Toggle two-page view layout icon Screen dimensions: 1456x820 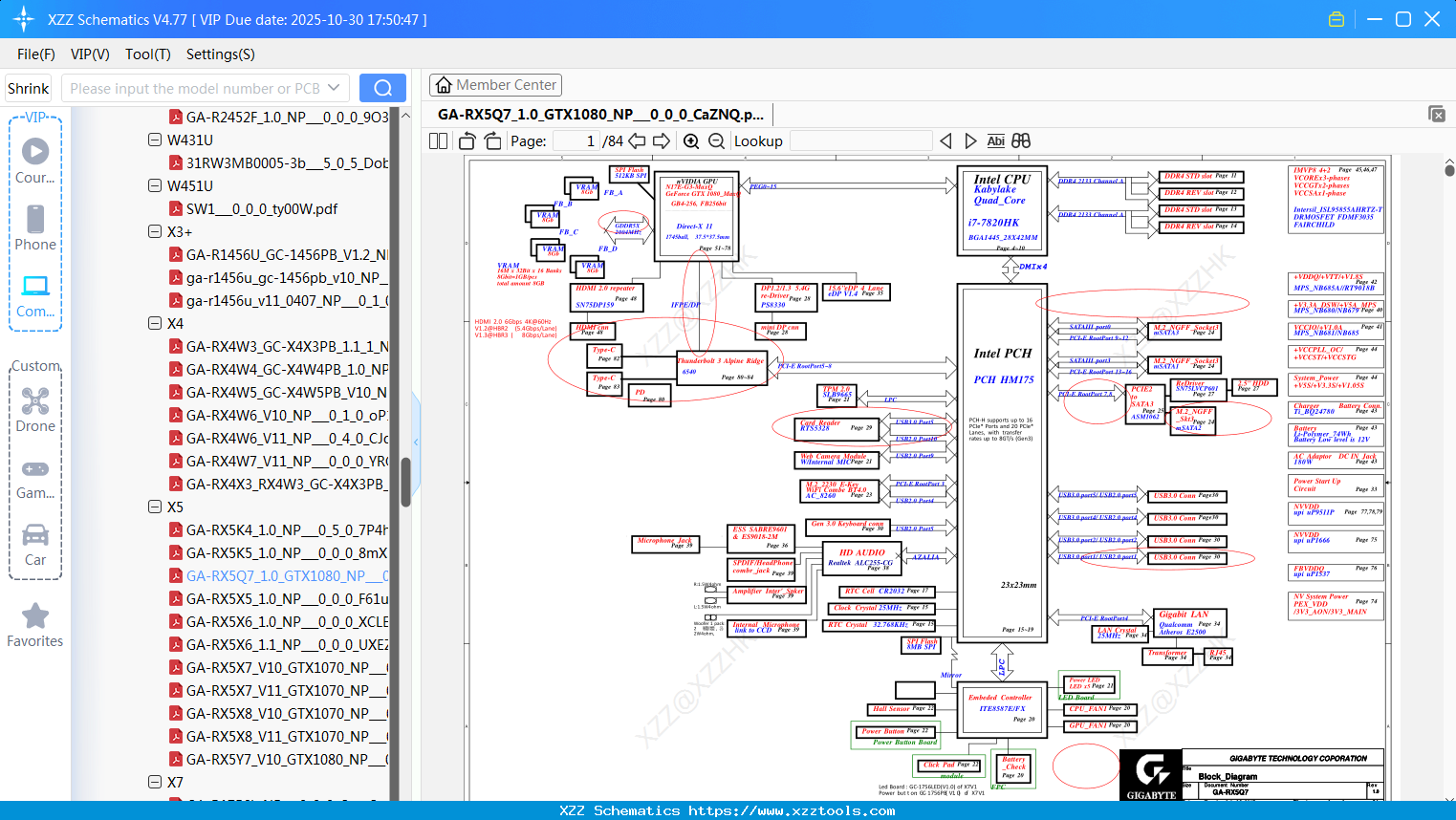pyautogui.click(x=439, y=141)
